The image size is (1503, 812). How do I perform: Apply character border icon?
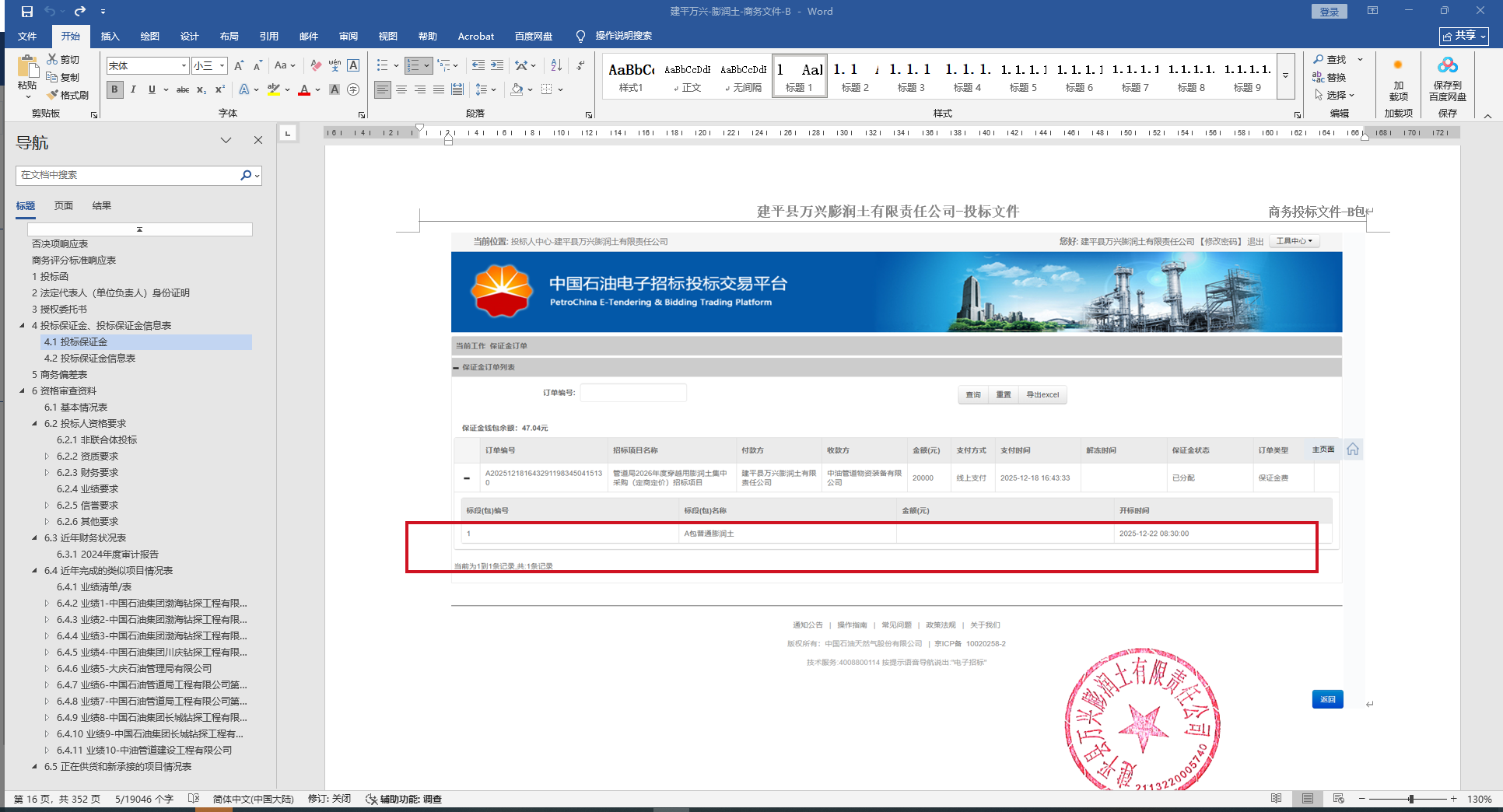coord(353,66)
